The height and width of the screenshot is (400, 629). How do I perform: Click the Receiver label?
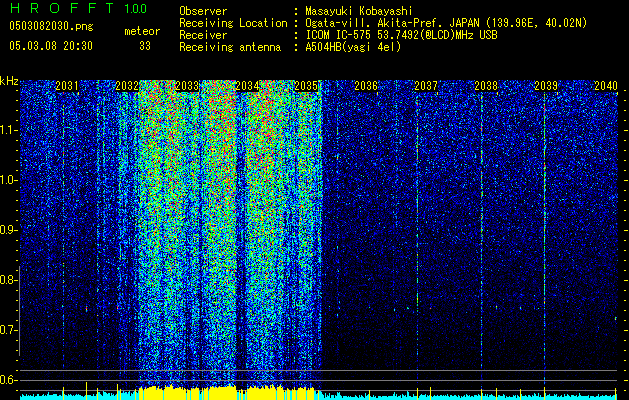click(x=203, y=35)
